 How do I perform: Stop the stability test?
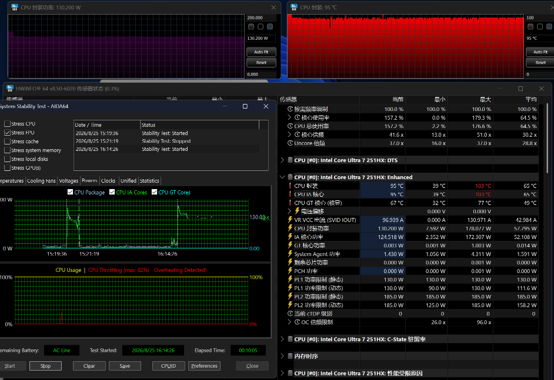pyautogui.click(x=46, y=366)
